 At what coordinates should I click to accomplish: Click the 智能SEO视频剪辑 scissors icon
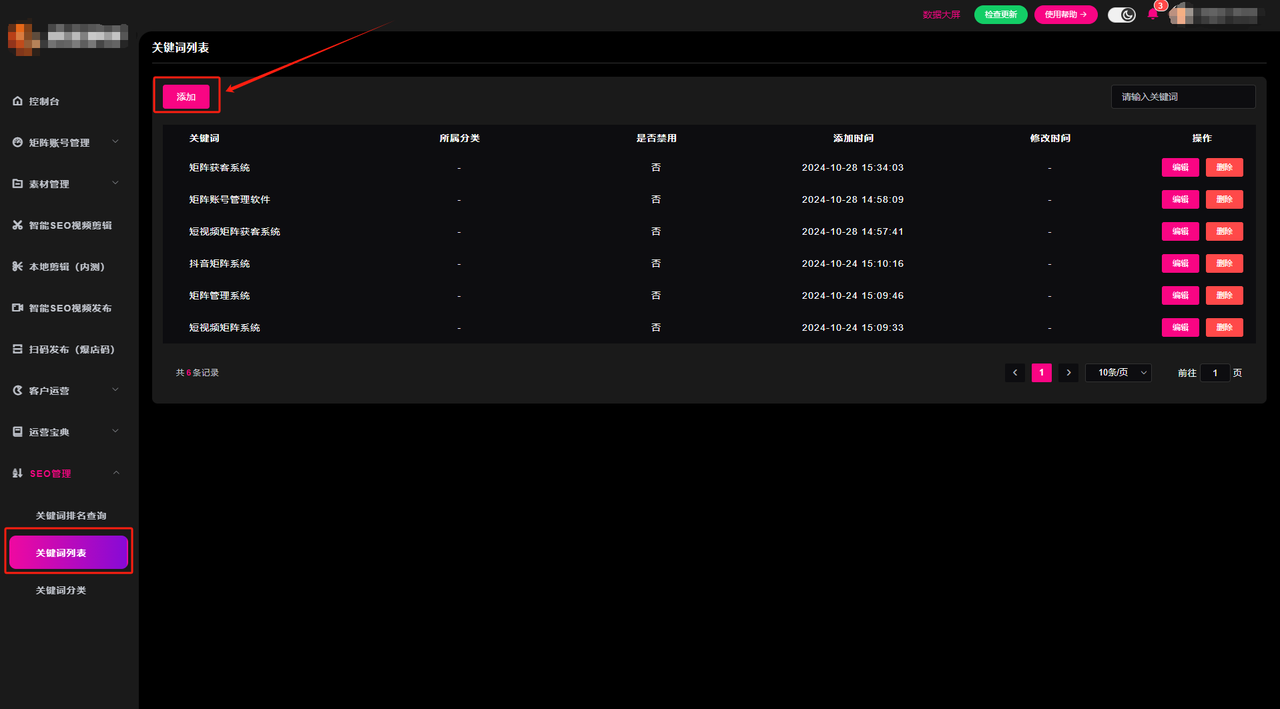pos(17,226)
